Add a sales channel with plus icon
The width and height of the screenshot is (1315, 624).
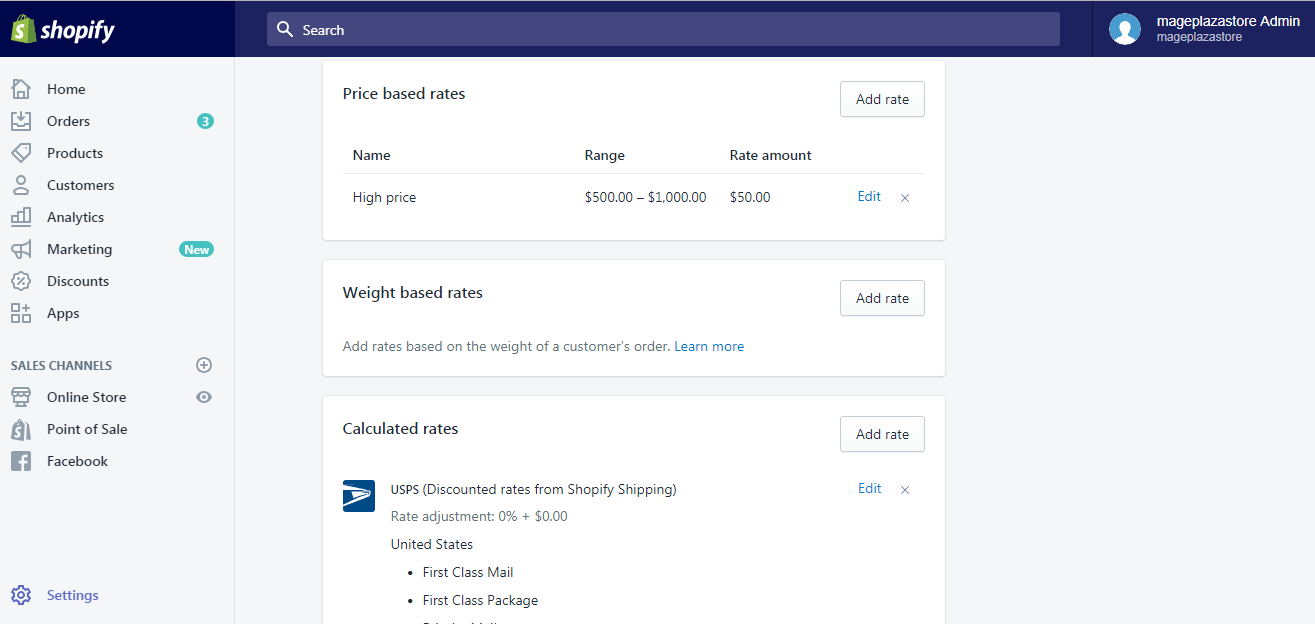204,365
